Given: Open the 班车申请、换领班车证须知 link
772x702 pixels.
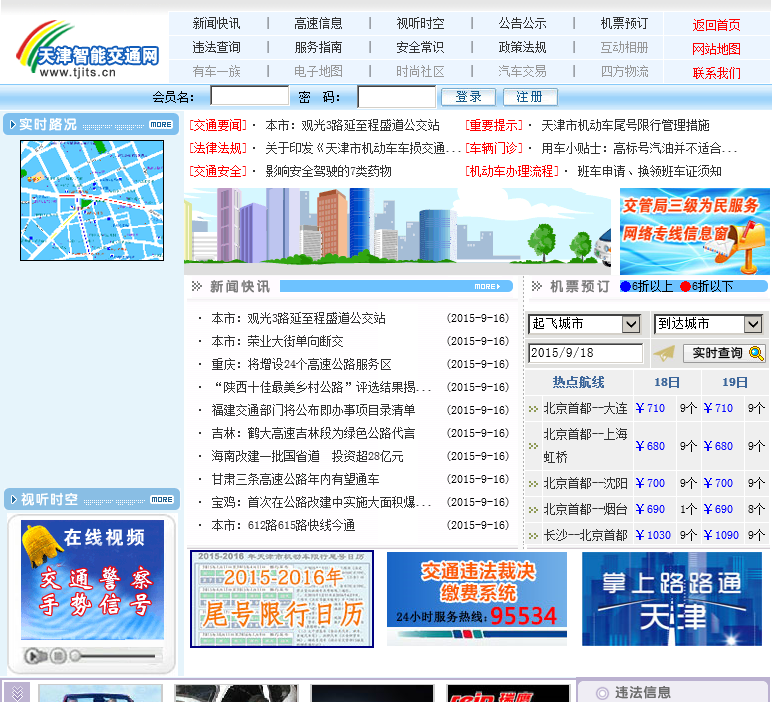Looking at the screenshot, I should 649,171.
